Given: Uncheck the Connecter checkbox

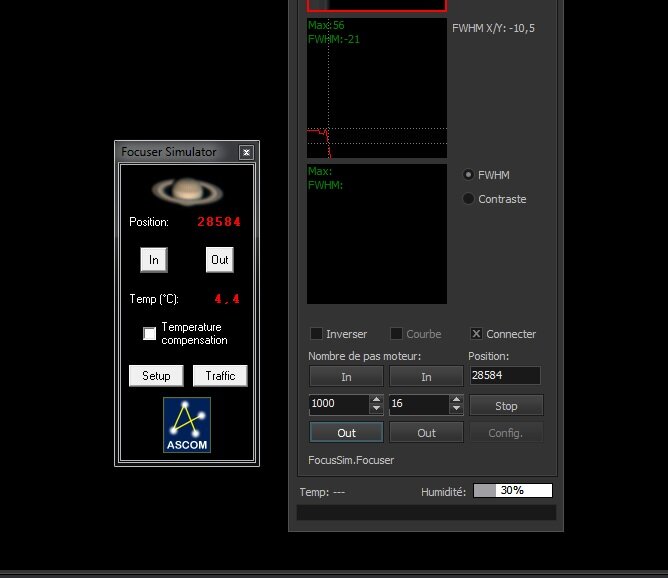Looking at the screenshot, I should tap(476, 334).
